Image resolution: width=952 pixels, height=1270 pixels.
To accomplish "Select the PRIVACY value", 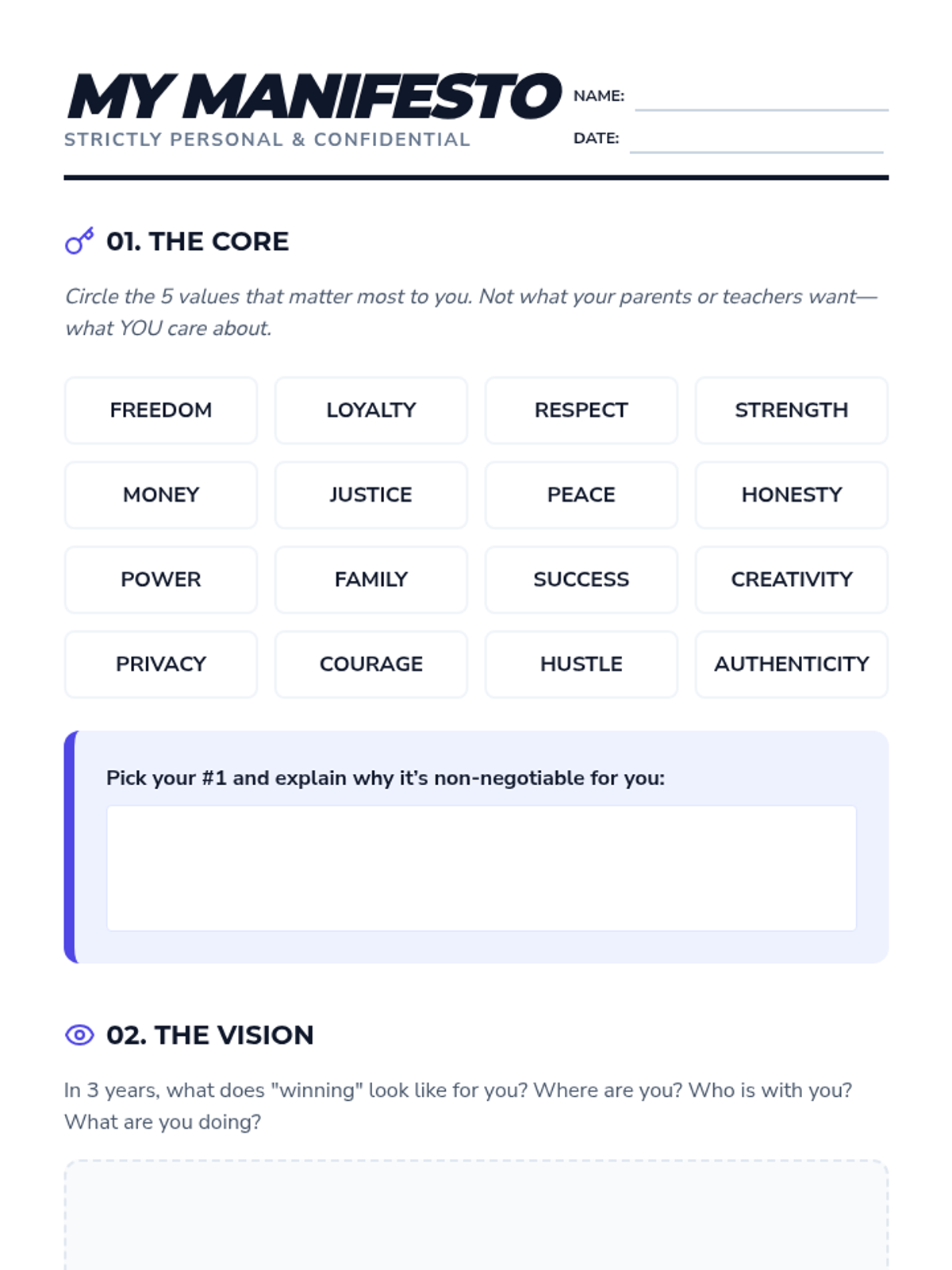I will [x=161, y=664].
